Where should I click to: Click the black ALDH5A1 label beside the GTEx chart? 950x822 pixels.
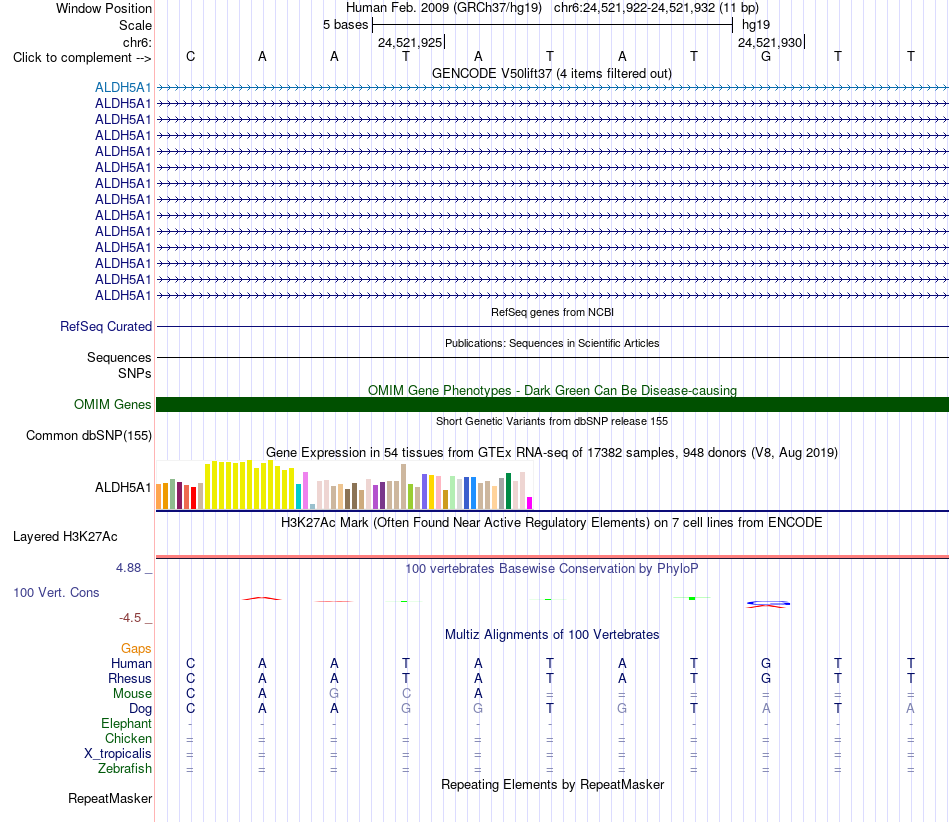click(123, 487)
